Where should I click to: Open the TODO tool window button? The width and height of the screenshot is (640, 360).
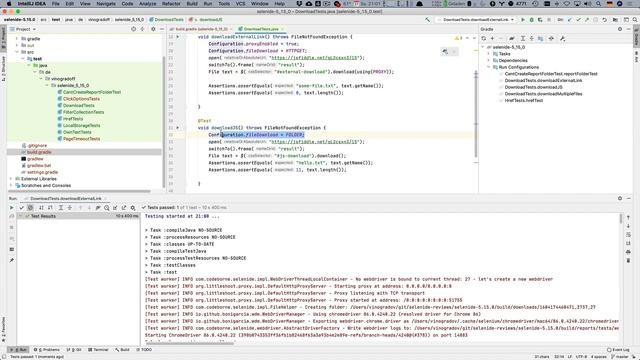click(144, 350)
